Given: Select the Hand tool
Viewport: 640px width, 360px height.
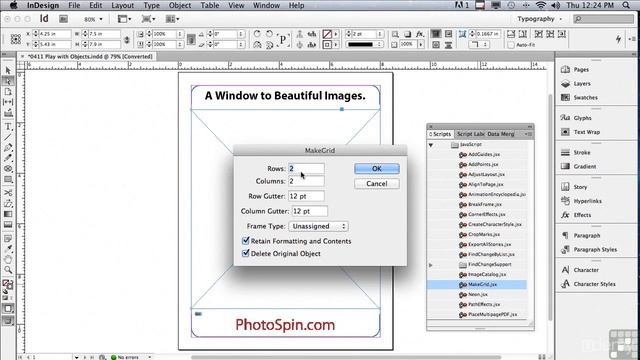Looking at the screenshot, I should 8,259.
